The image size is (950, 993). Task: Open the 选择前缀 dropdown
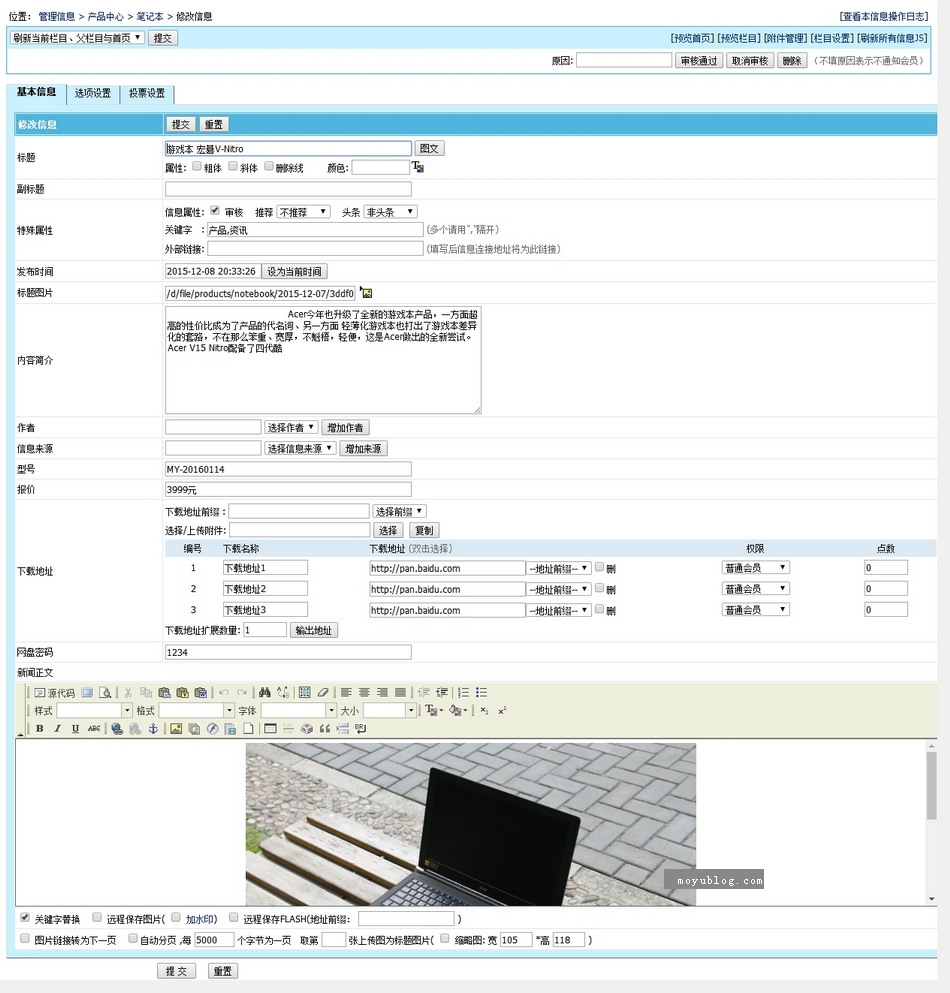[x=400, y=511]
